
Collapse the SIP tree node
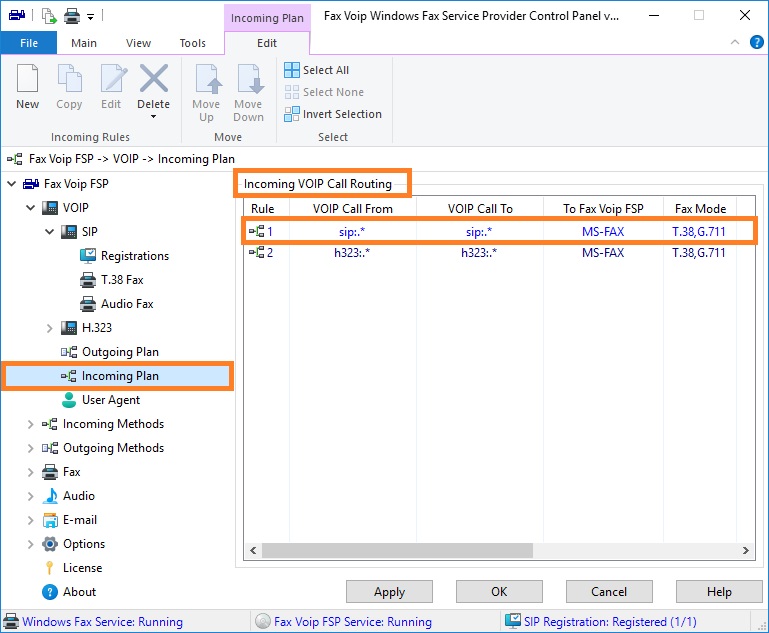50,231
